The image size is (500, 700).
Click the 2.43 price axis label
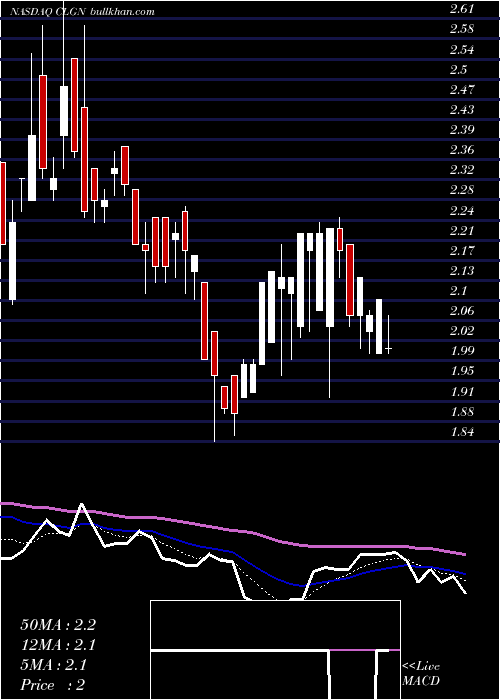(461, 110)
